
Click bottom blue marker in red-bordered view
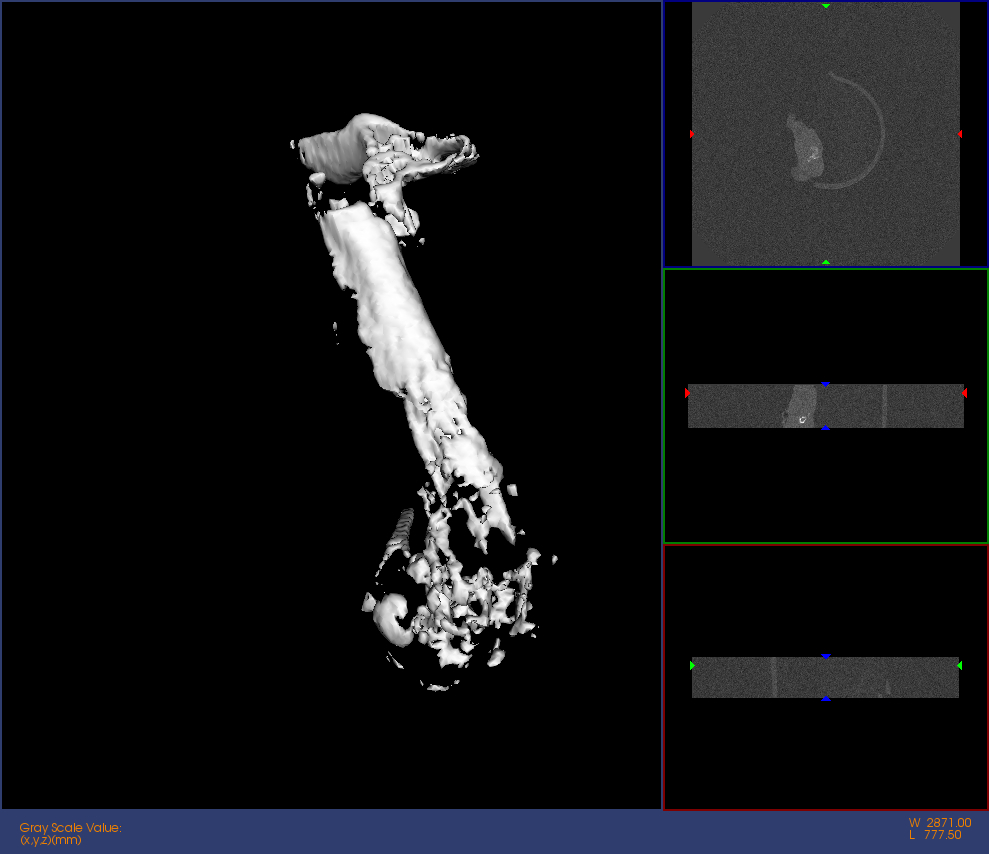tap(826, 698)
